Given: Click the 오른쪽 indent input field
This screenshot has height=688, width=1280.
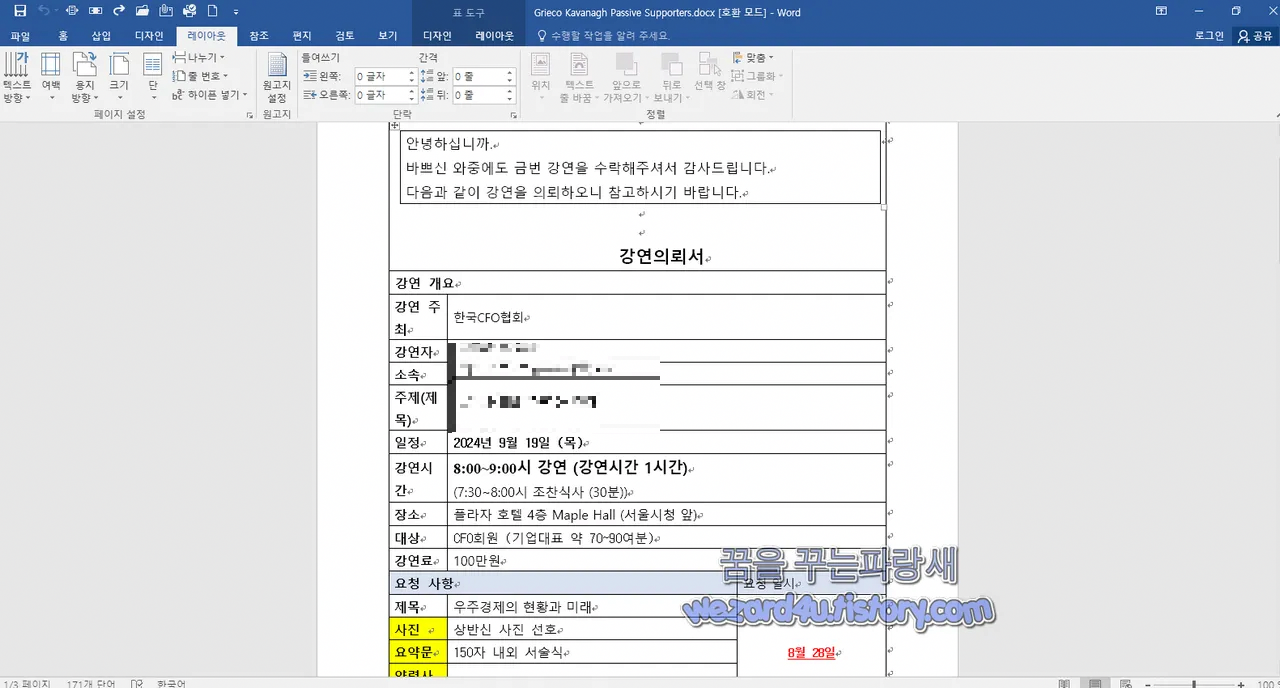Looking at the screenshot, I should point(386,95).
